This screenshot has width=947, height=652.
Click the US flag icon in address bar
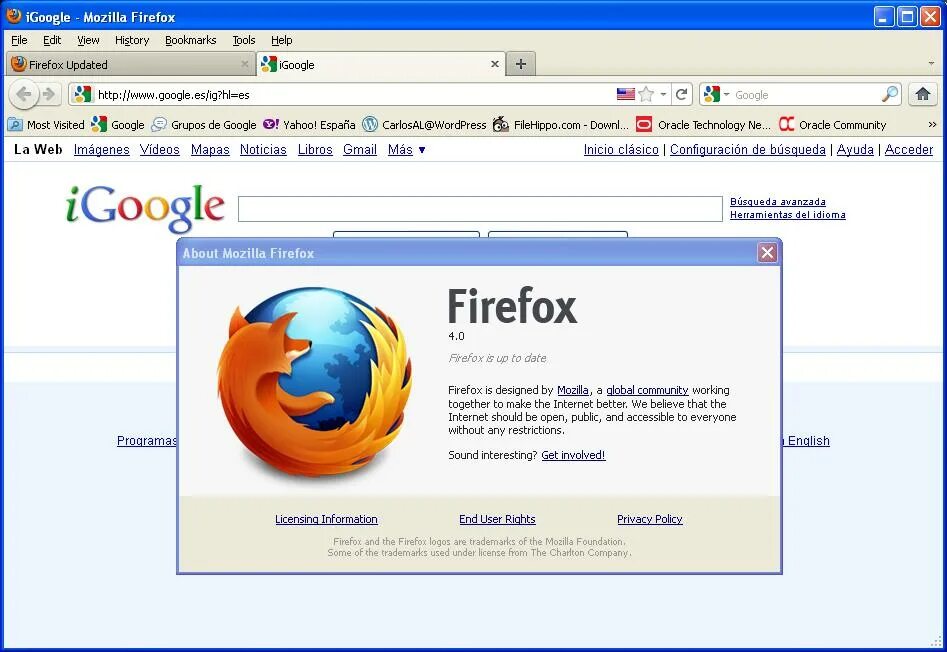click(625, 94)
